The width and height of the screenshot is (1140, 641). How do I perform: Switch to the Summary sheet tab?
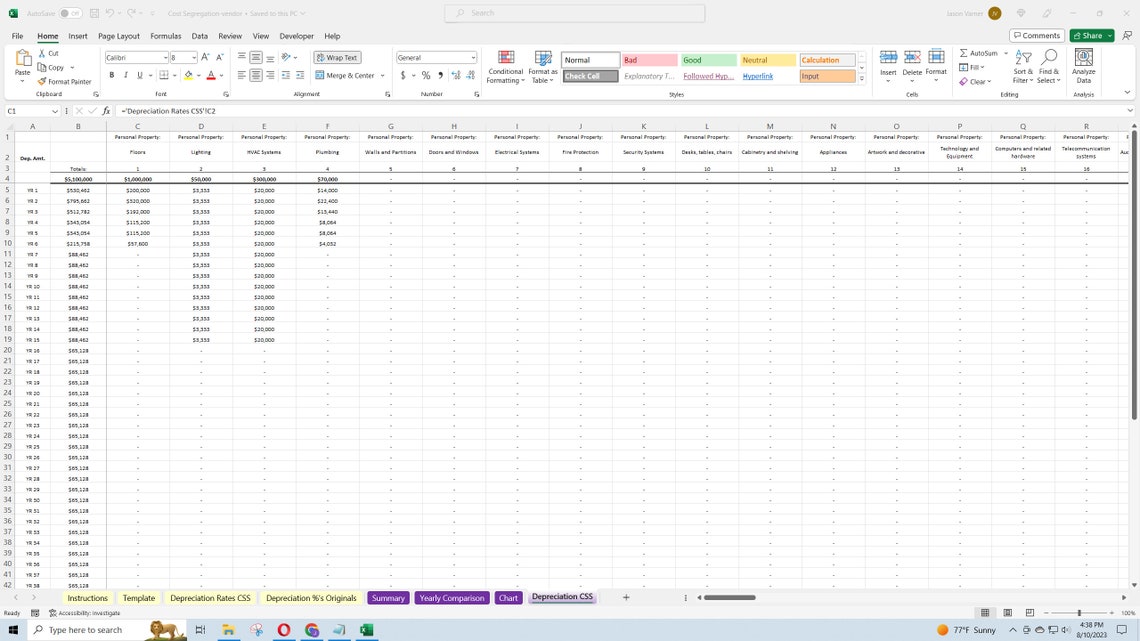pyautogui.click(x=387, y=597)
